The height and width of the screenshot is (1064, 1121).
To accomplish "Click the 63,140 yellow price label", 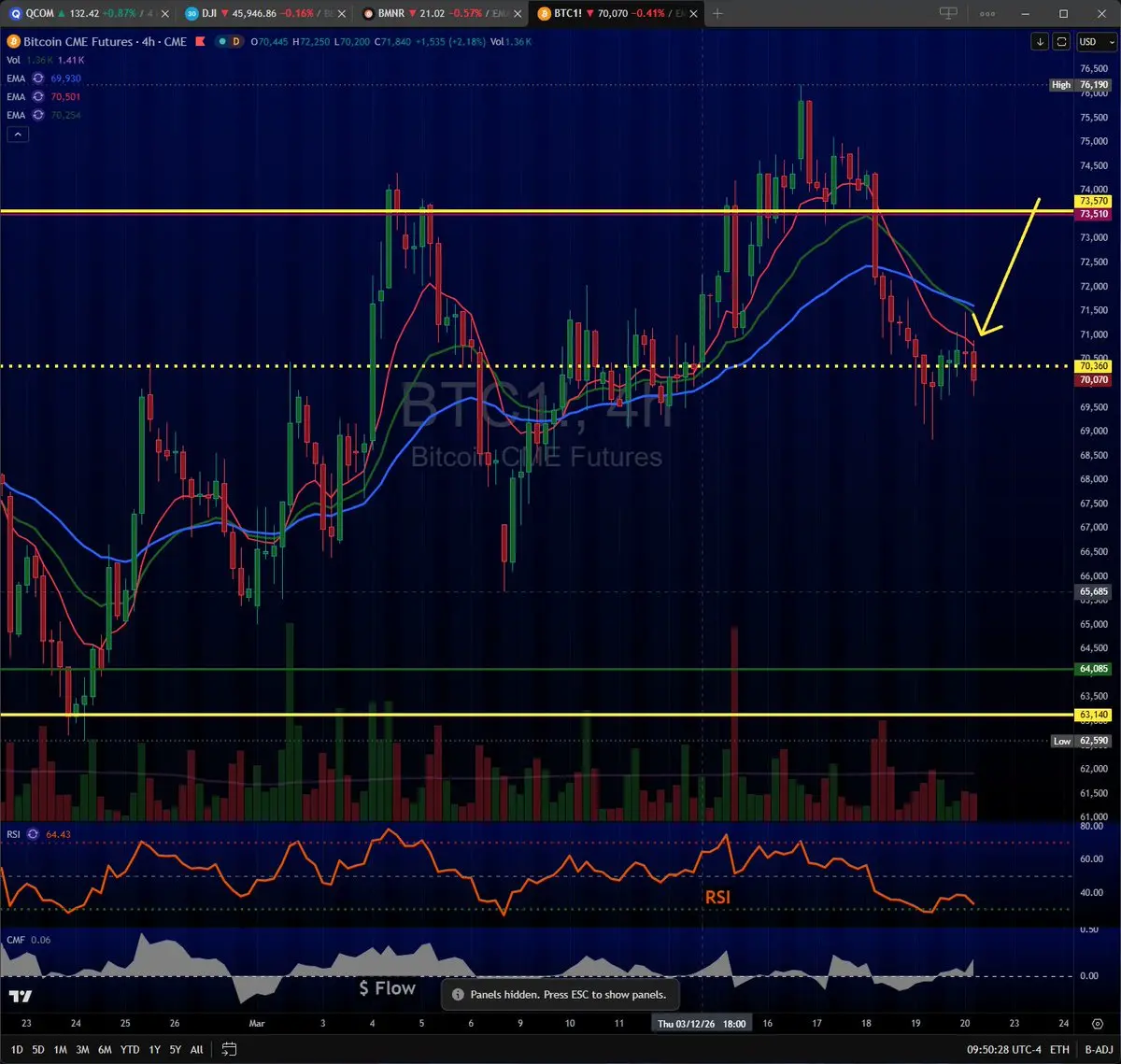I will tap(1094, 715).
